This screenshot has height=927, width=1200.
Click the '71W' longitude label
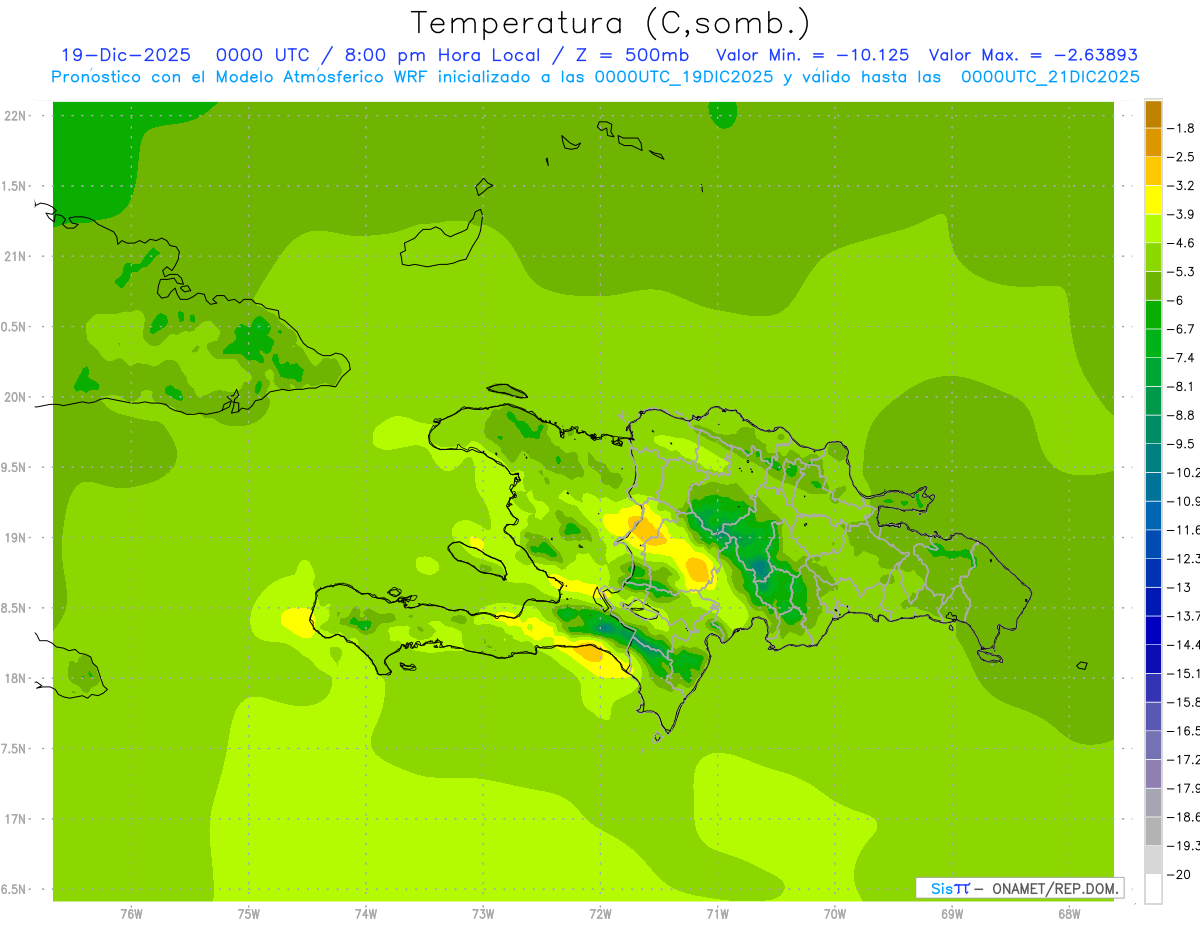click(x=717, y=914)
